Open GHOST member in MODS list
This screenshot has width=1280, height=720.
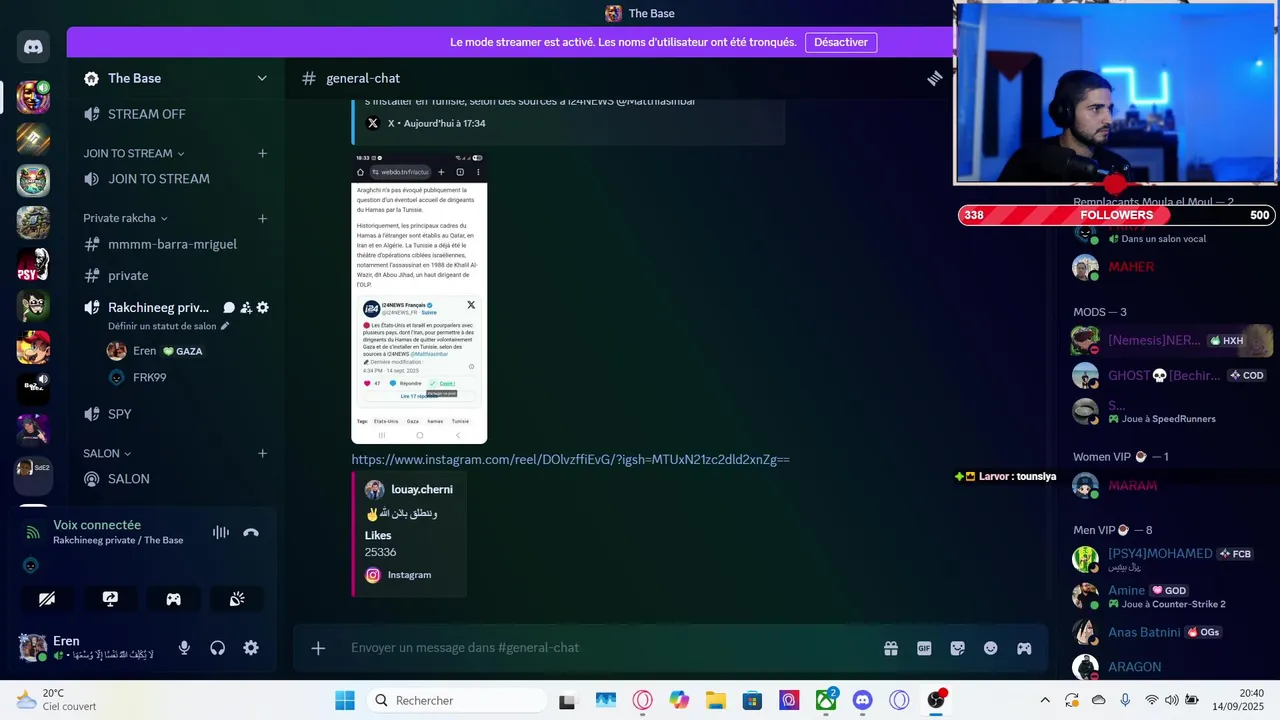point(1164,375)
